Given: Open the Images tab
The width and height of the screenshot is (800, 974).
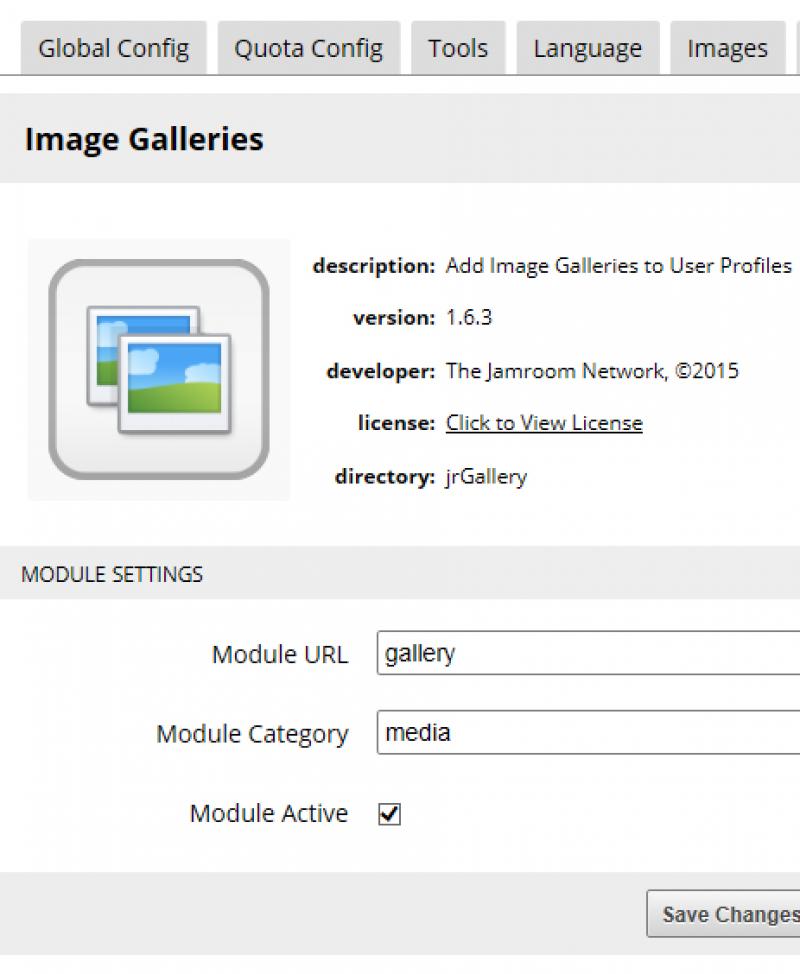Looking at the screenshot, I should [727, 48].
